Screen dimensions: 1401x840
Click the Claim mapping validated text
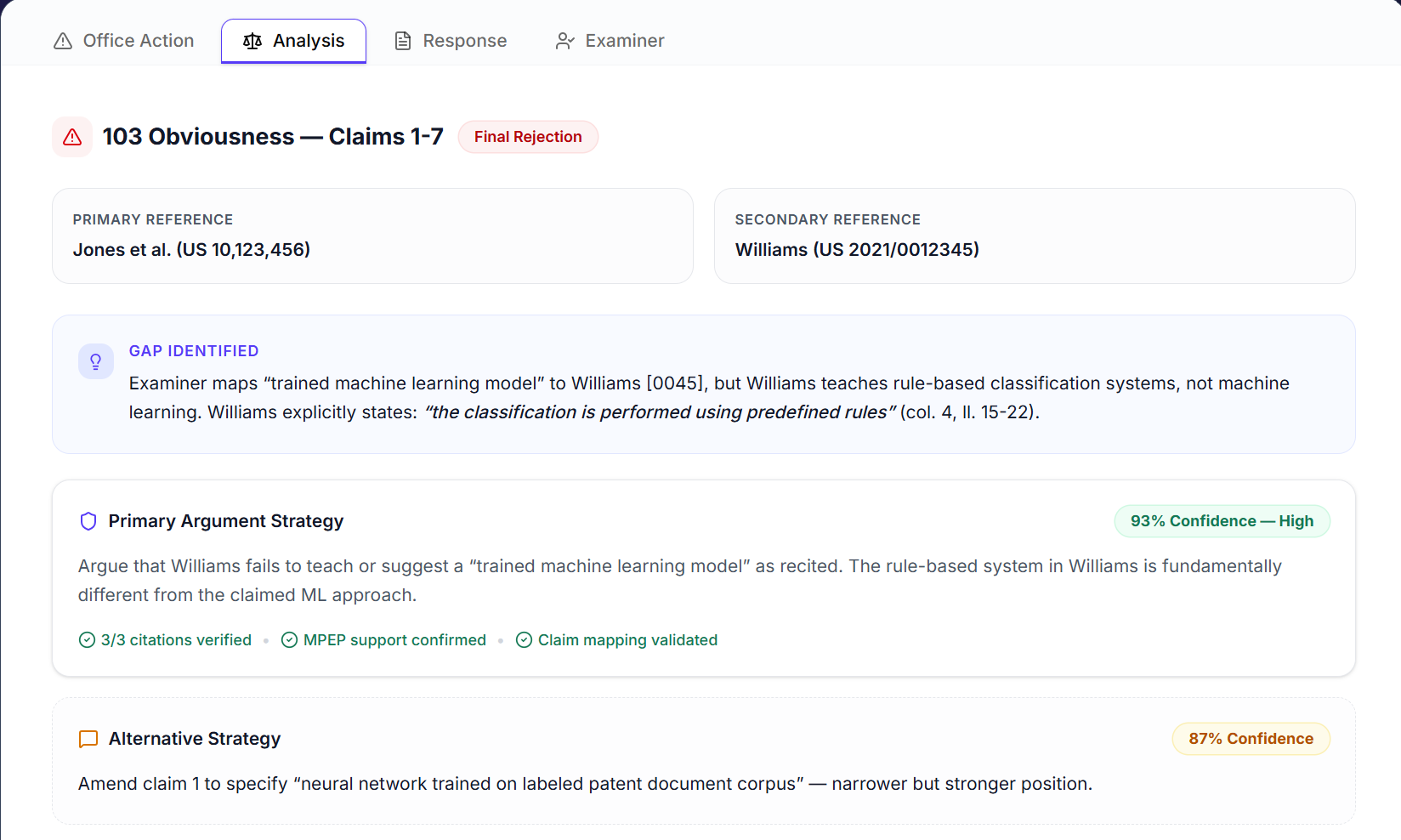point(627,640)
